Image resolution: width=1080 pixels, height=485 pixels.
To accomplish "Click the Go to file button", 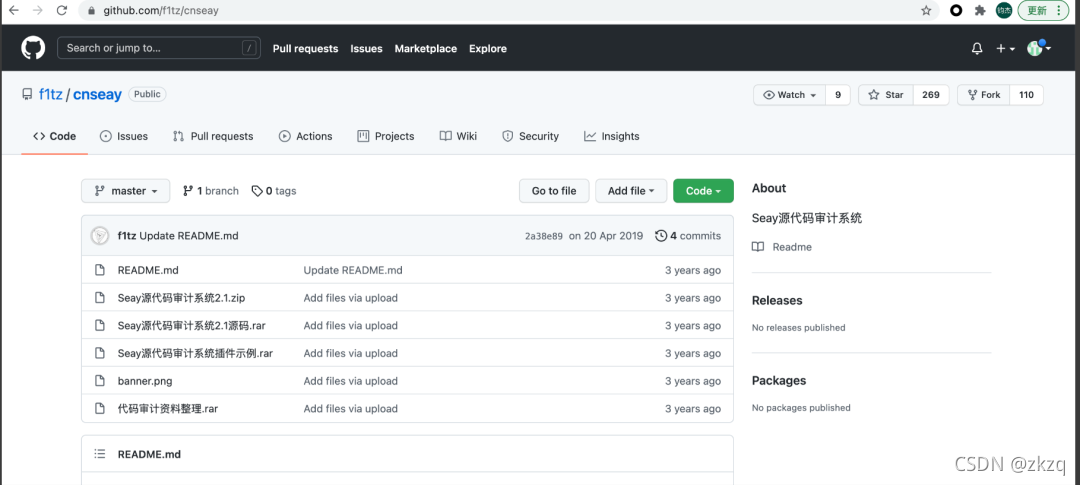I will click(x=554, y=191).
